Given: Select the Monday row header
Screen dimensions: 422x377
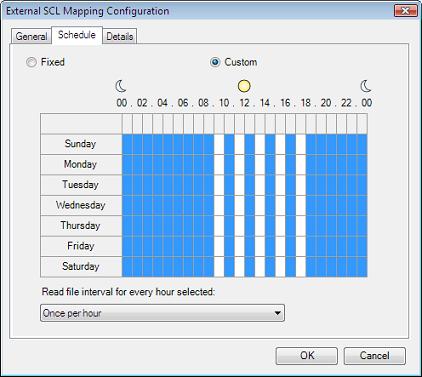Looking at the screenshot, I should pos(81,164).
